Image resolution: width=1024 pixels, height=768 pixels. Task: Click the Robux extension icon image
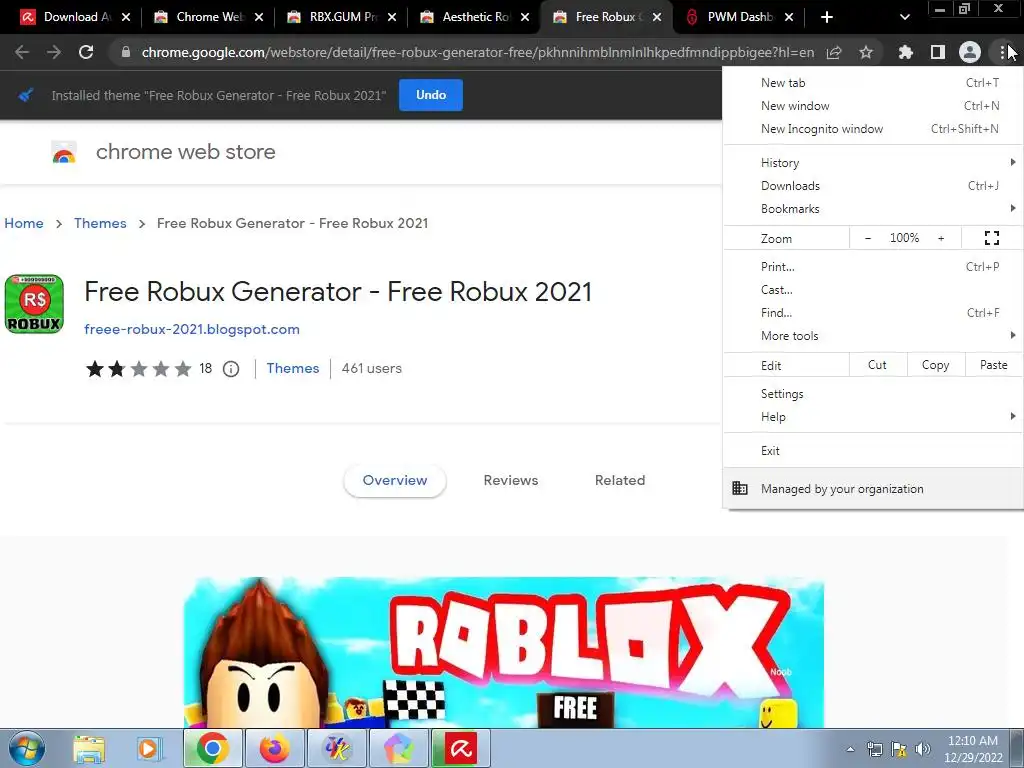click(34, 304)
